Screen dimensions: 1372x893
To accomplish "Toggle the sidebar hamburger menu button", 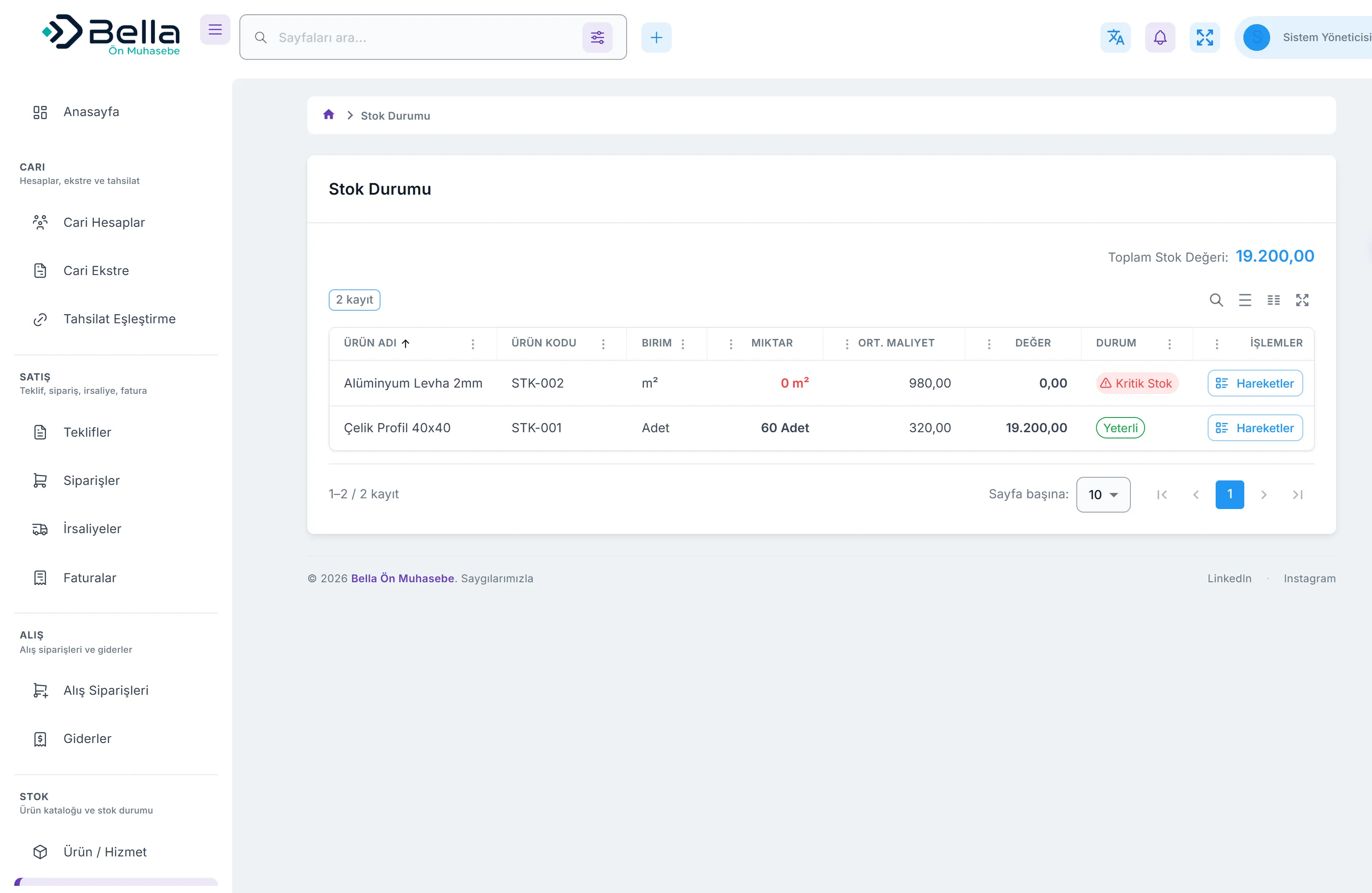I will click(x=215, y=29).
